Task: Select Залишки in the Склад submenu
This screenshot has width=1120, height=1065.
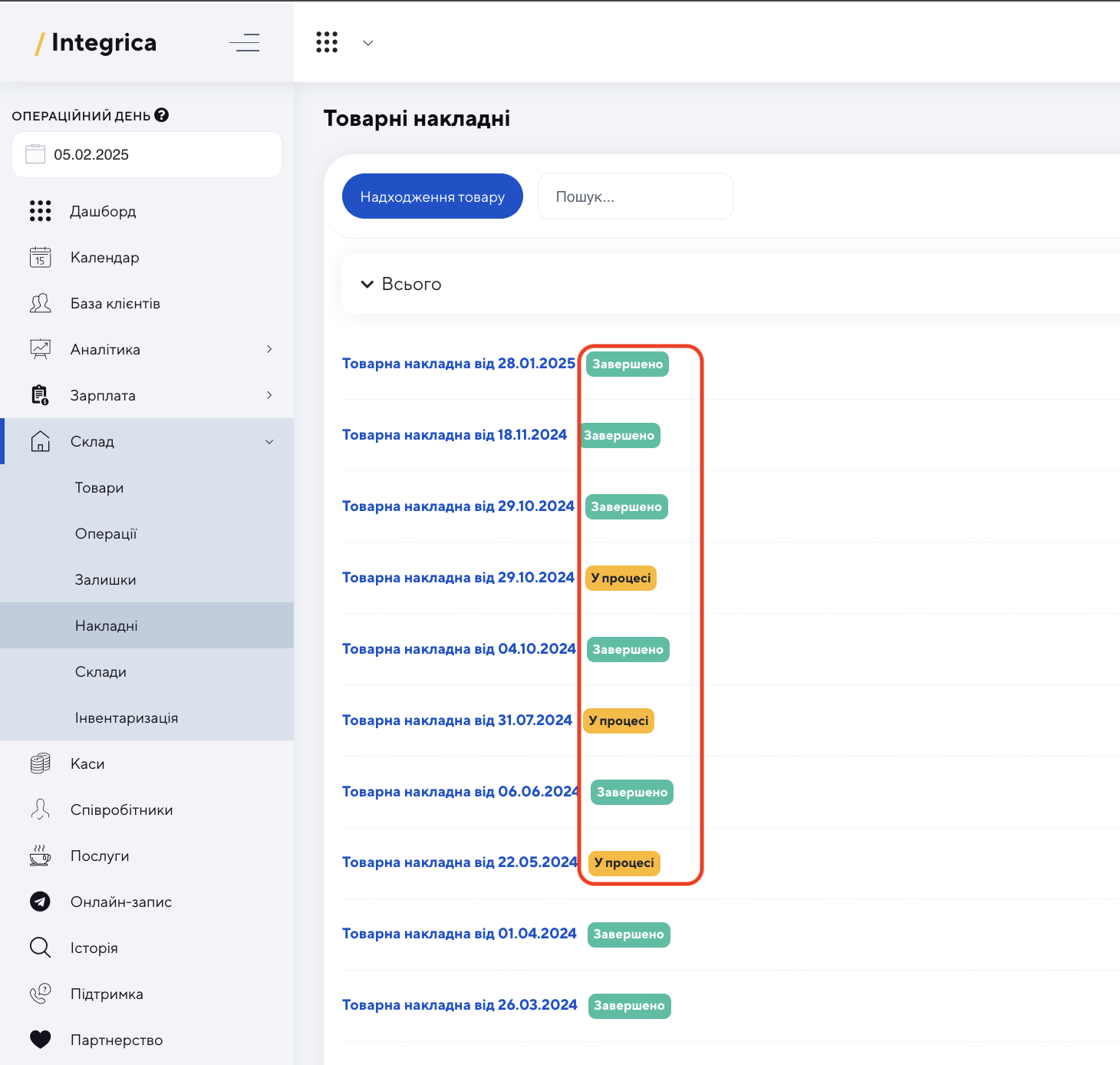Action: pos(106,579)
